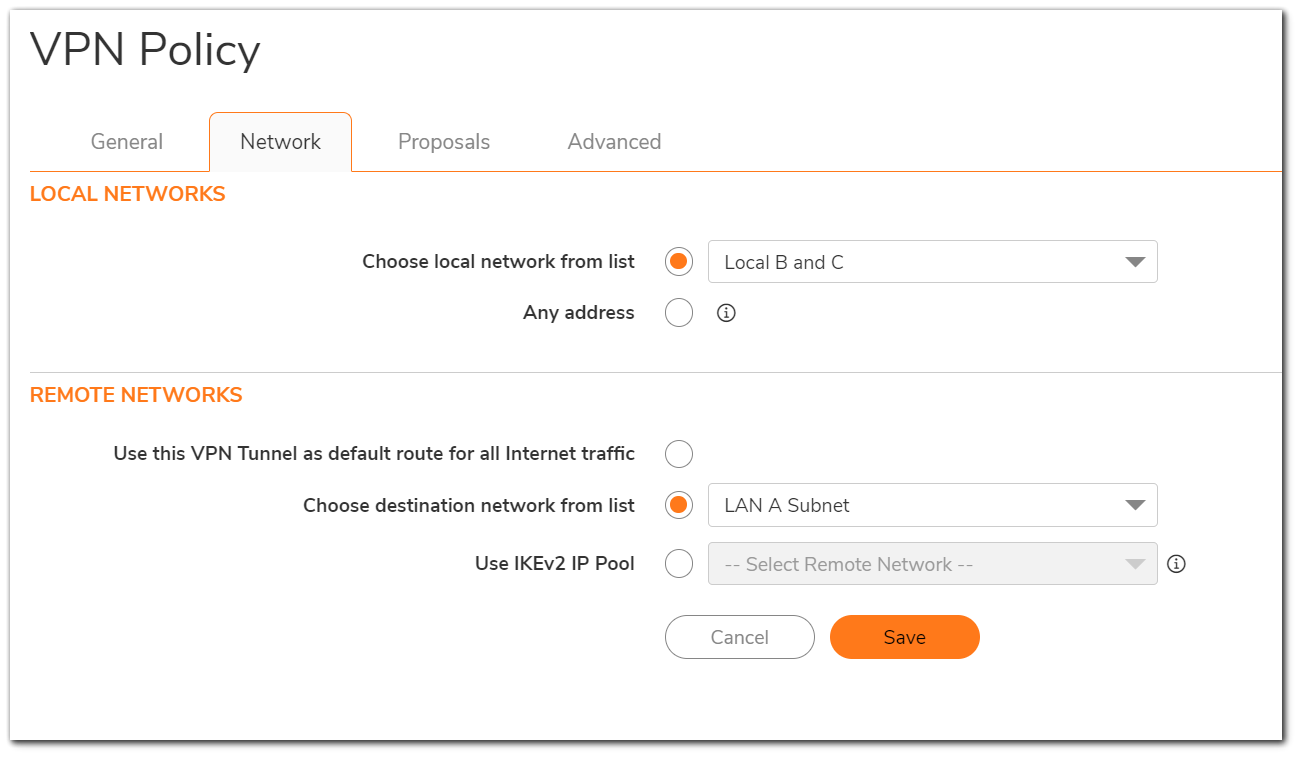Open the Local B and C dropdown
The height and width of the screenshot is (758, 1300).
tap(933, 262)
